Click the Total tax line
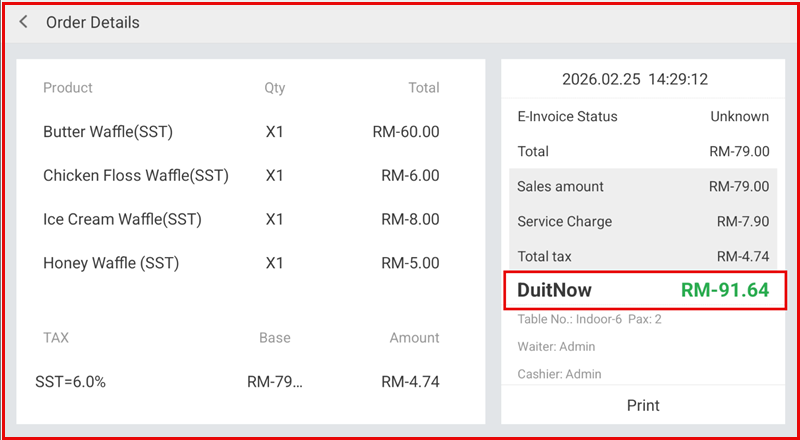The width and height of the screenshot is (800, 440). pyautogui.click(x=642, y=256)
